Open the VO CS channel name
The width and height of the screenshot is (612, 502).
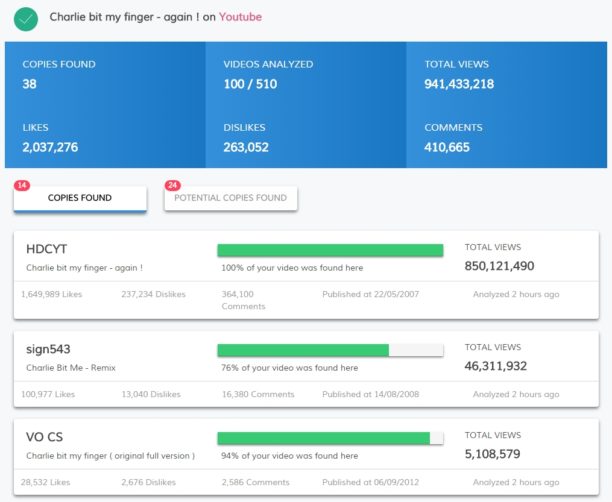45,437
